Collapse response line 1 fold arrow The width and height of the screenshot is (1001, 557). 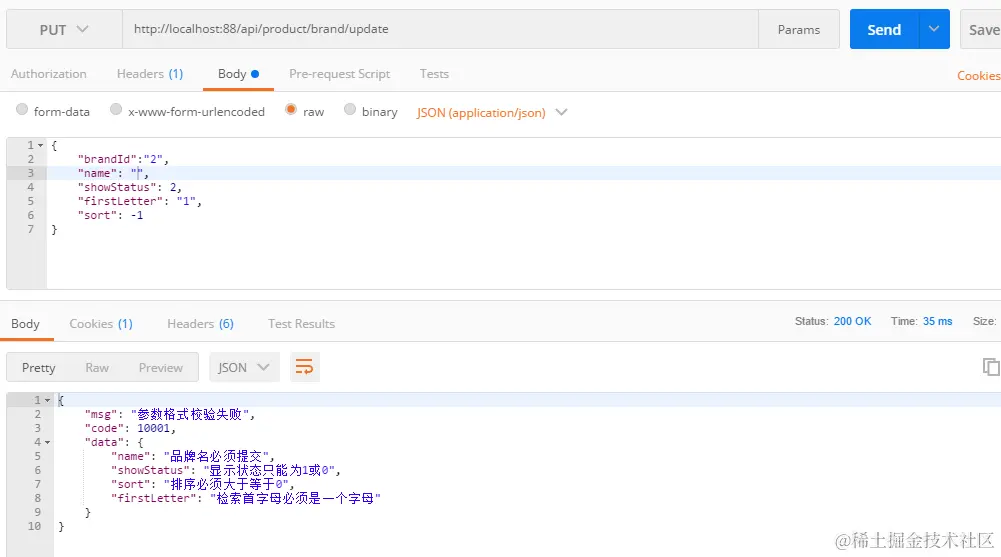47,401
